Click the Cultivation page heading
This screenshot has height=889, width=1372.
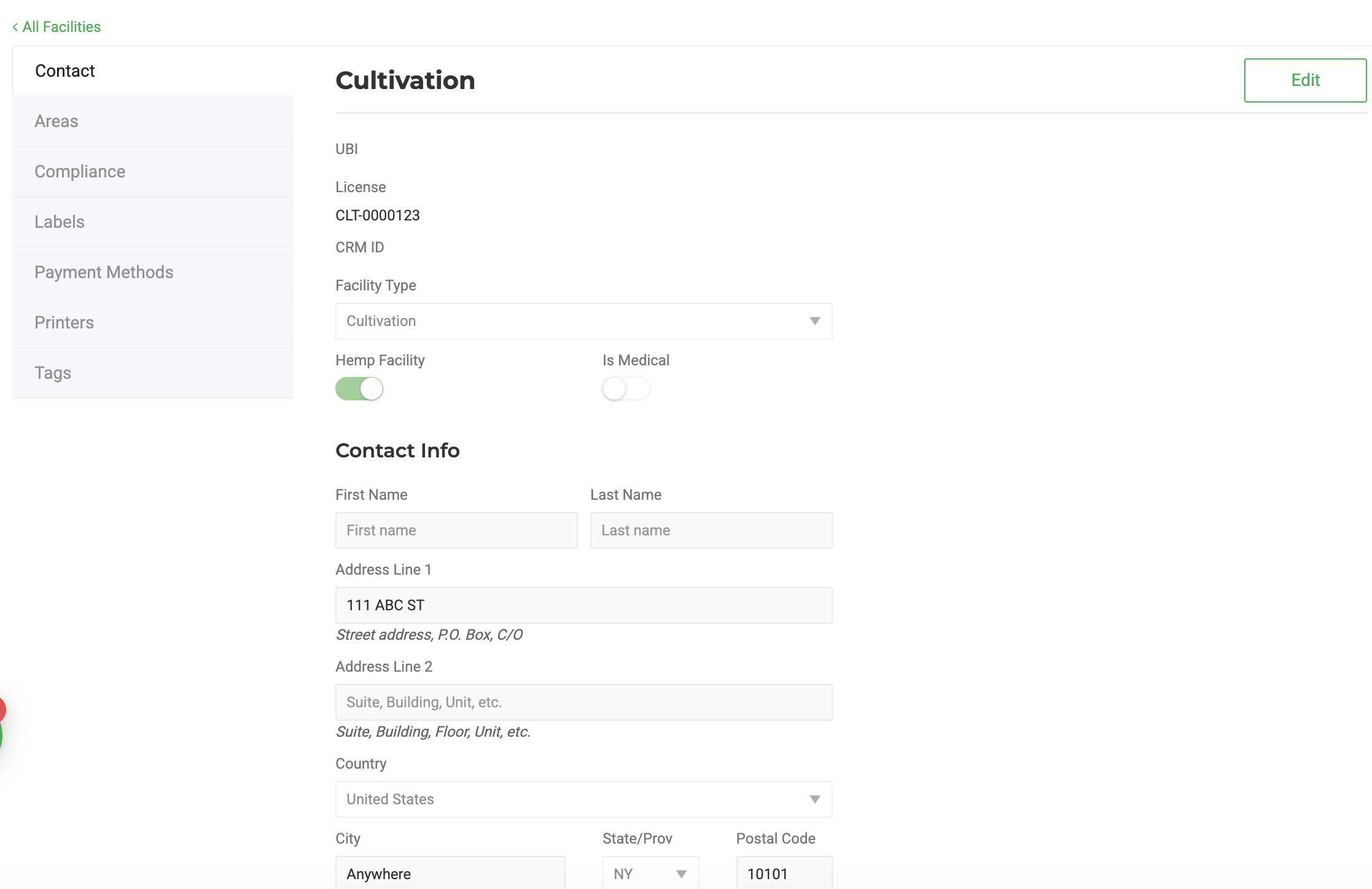(x=405, y=80)
